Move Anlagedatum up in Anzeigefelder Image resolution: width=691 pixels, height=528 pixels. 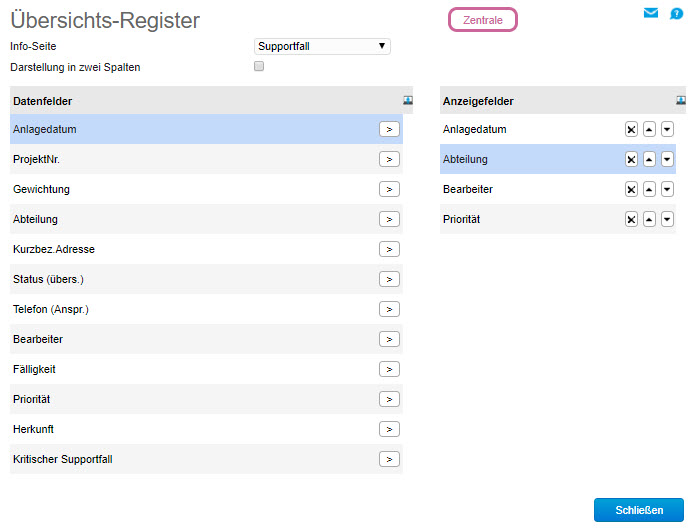[649, 129]
